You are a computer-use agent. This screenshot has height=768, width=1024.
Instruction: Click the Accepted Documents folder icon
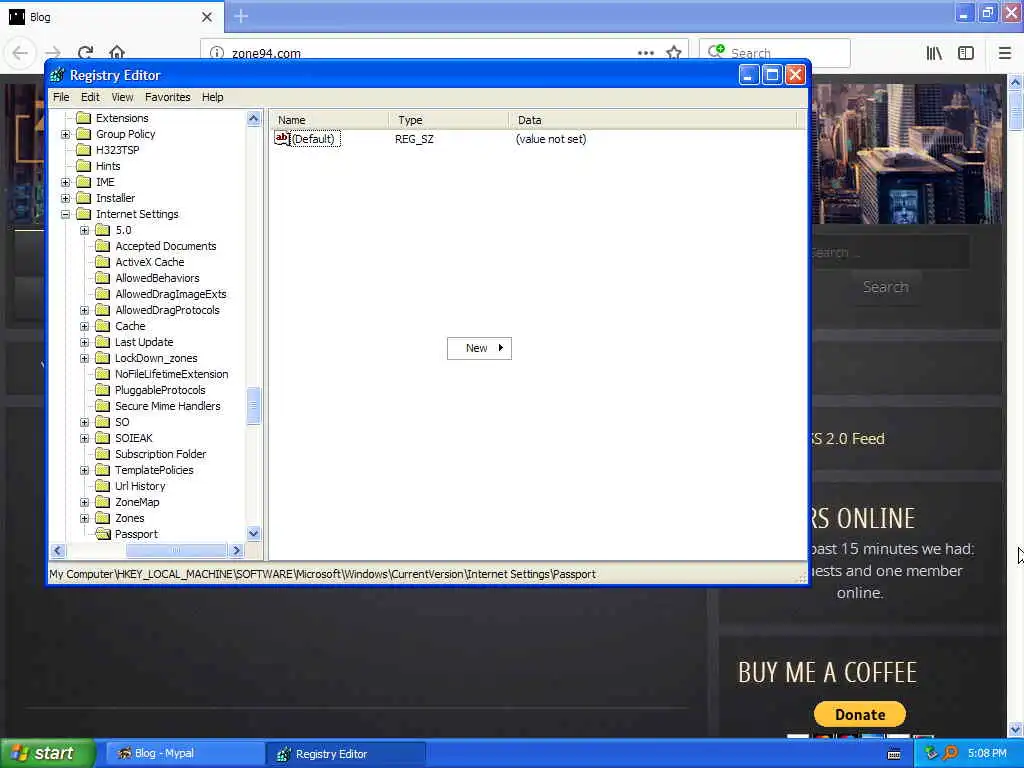pos(103,246)
